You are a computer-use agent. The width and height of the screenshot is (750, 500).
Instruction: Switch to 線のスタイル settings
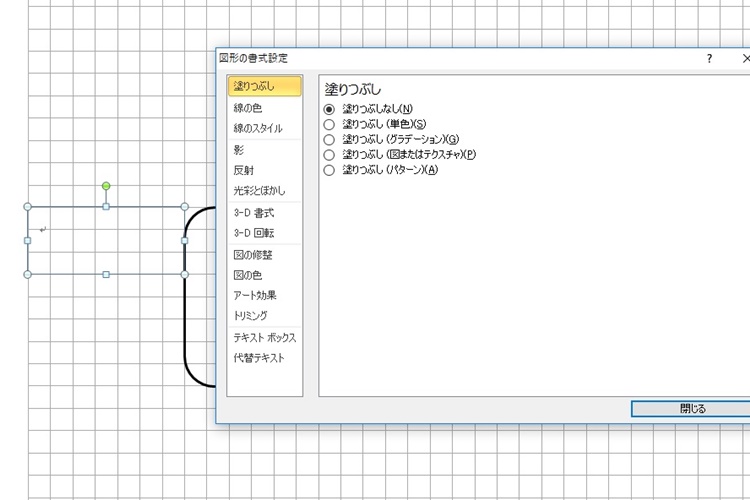click(x=258, y=128)
